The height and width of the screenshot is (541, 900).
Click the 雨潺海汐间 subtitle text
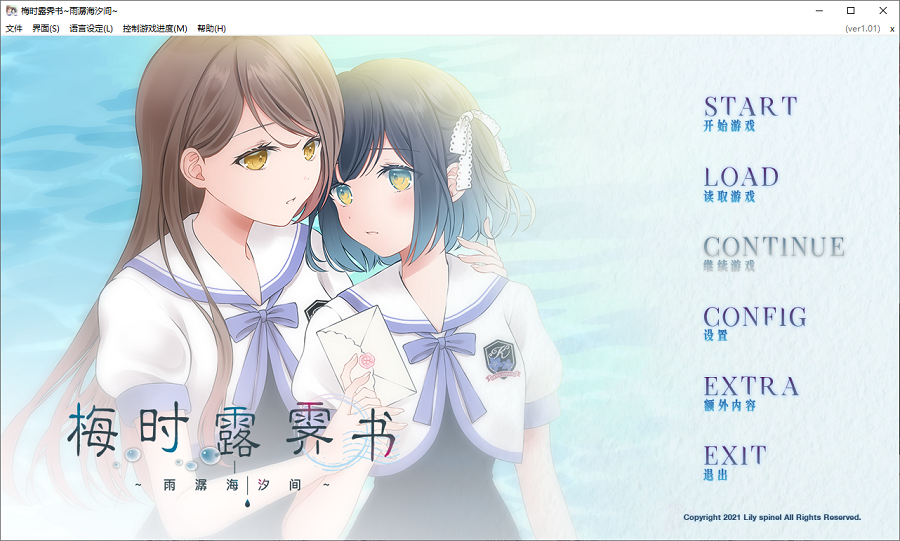[232, 485]
